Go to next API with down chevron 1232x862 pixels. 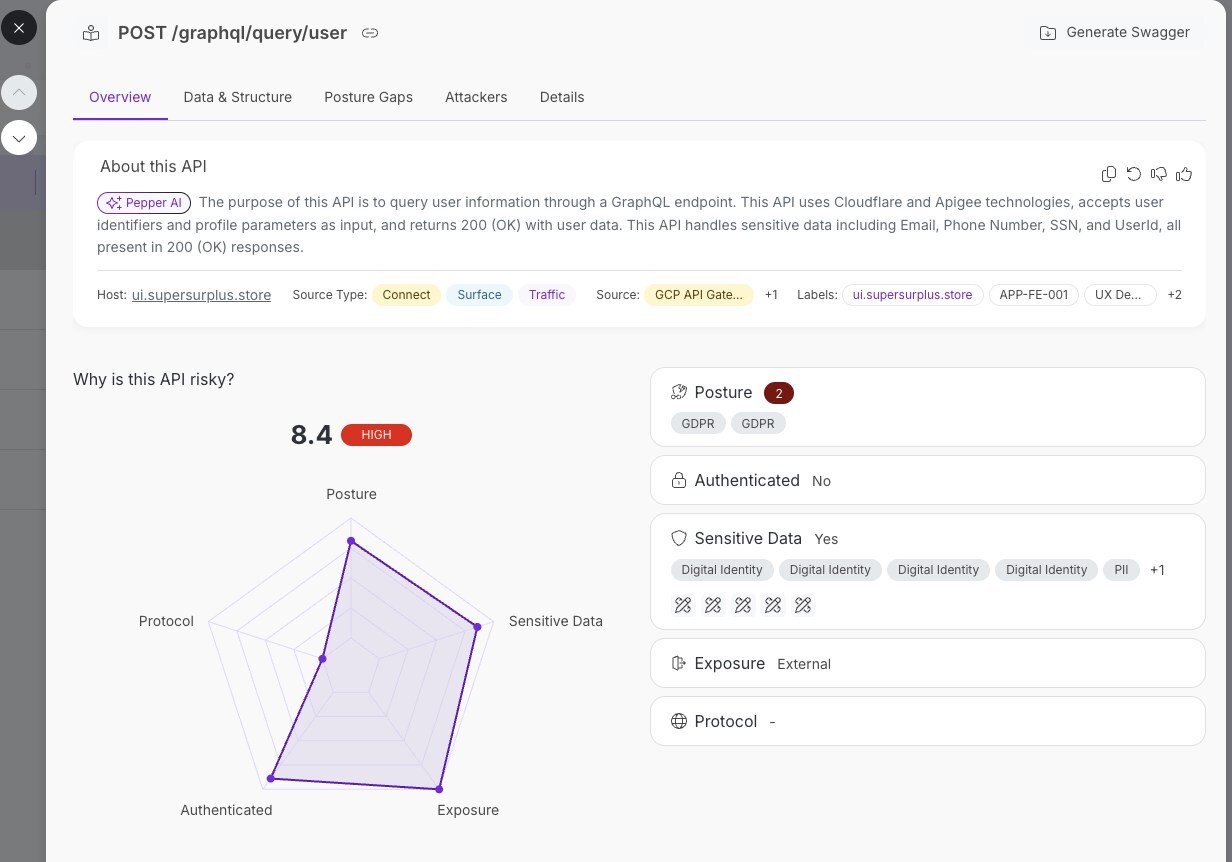[x=19, y=137]
